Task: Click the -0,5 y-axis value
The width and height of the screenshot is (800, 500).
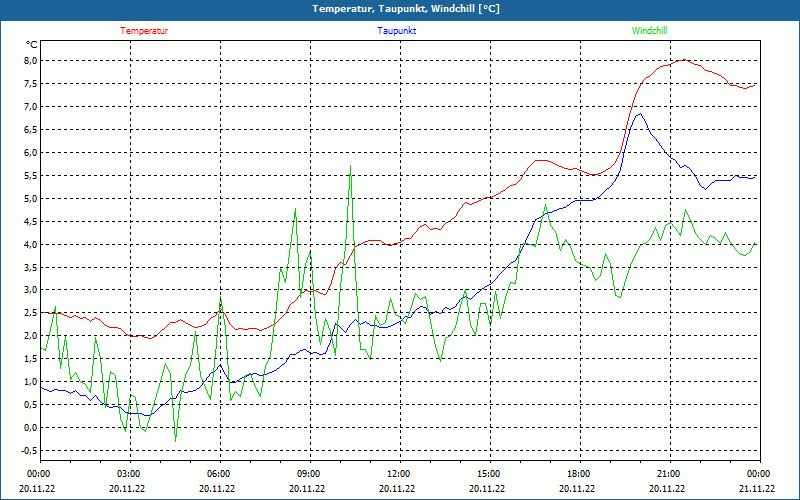Action: click(30, 451)
